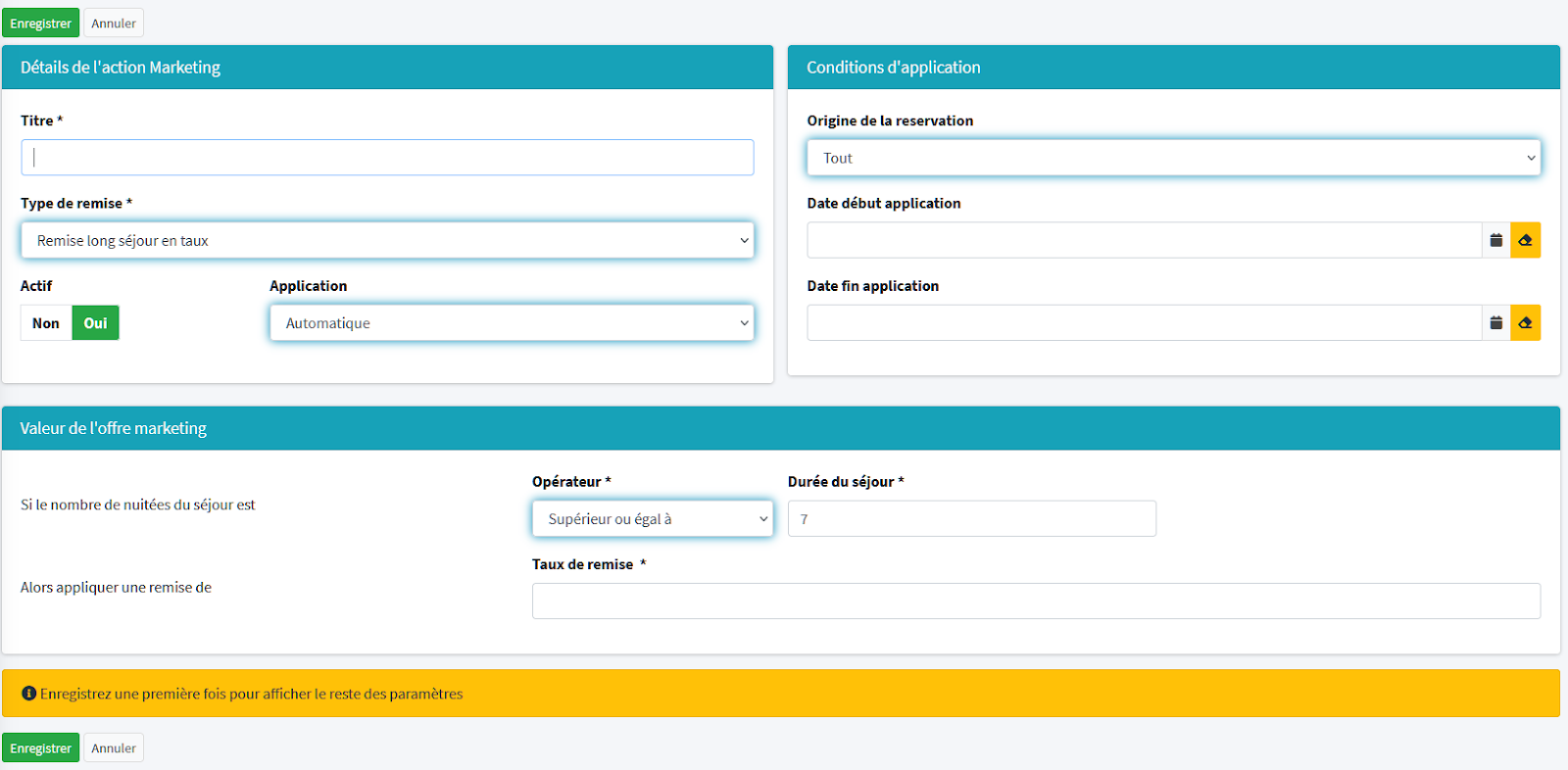Viewport: 1568px width, 770px height.
Task: Open calendar for Date fin application
Action: [1495, 323]
